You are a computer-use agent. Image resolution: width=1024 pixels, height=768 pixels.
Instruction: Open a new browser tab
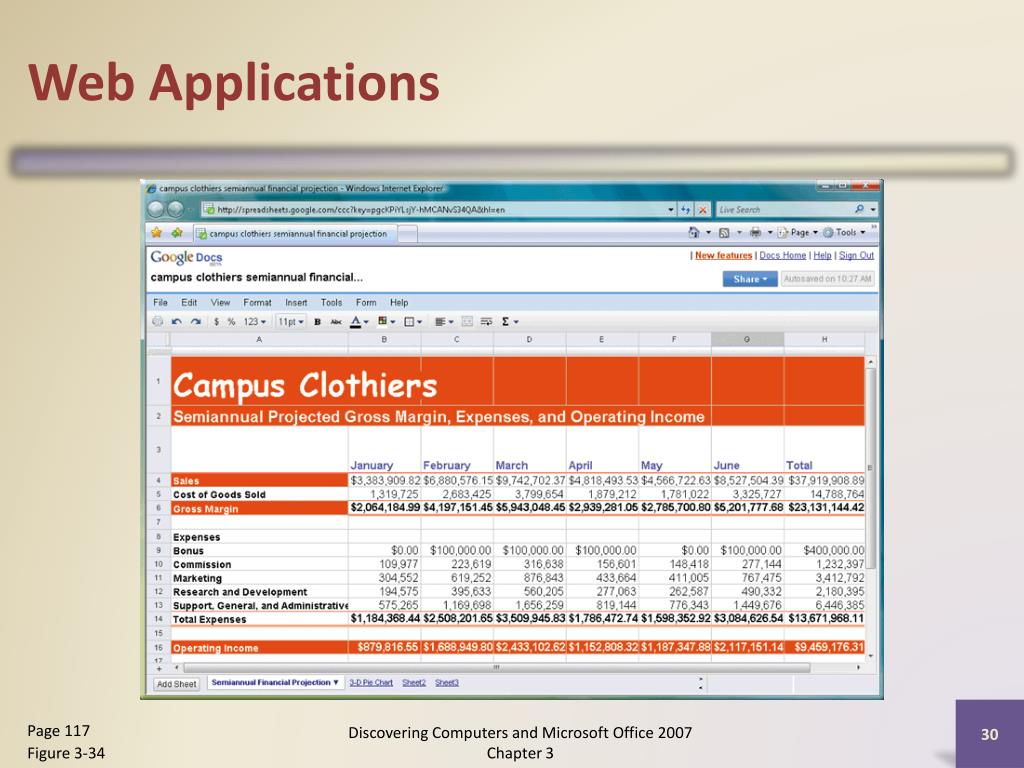tap(408, 234)
